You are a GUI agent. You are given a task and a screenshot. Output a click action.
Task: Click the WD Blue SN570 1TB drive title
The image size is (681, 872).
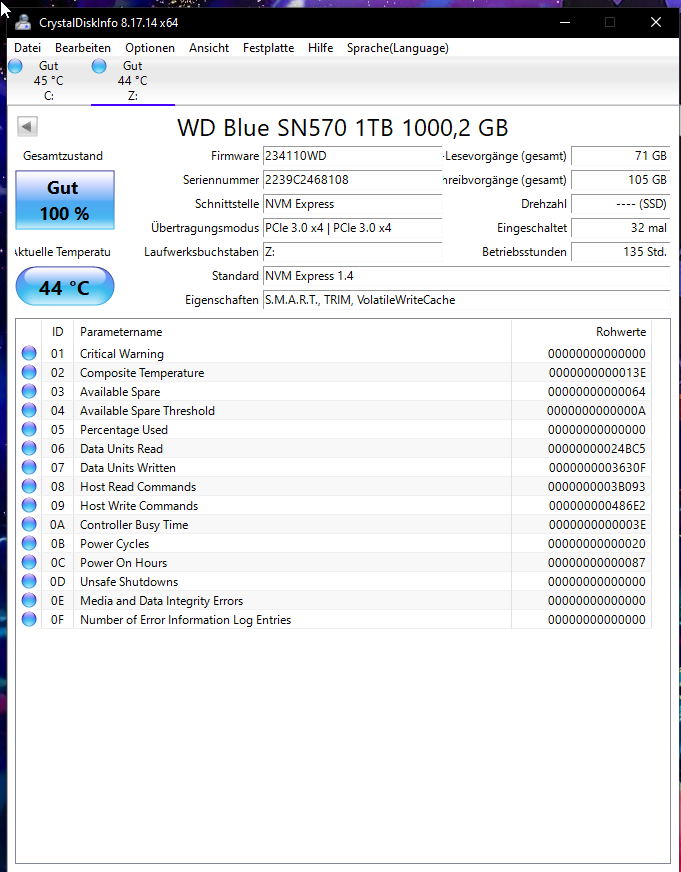[x=342, y=127]
